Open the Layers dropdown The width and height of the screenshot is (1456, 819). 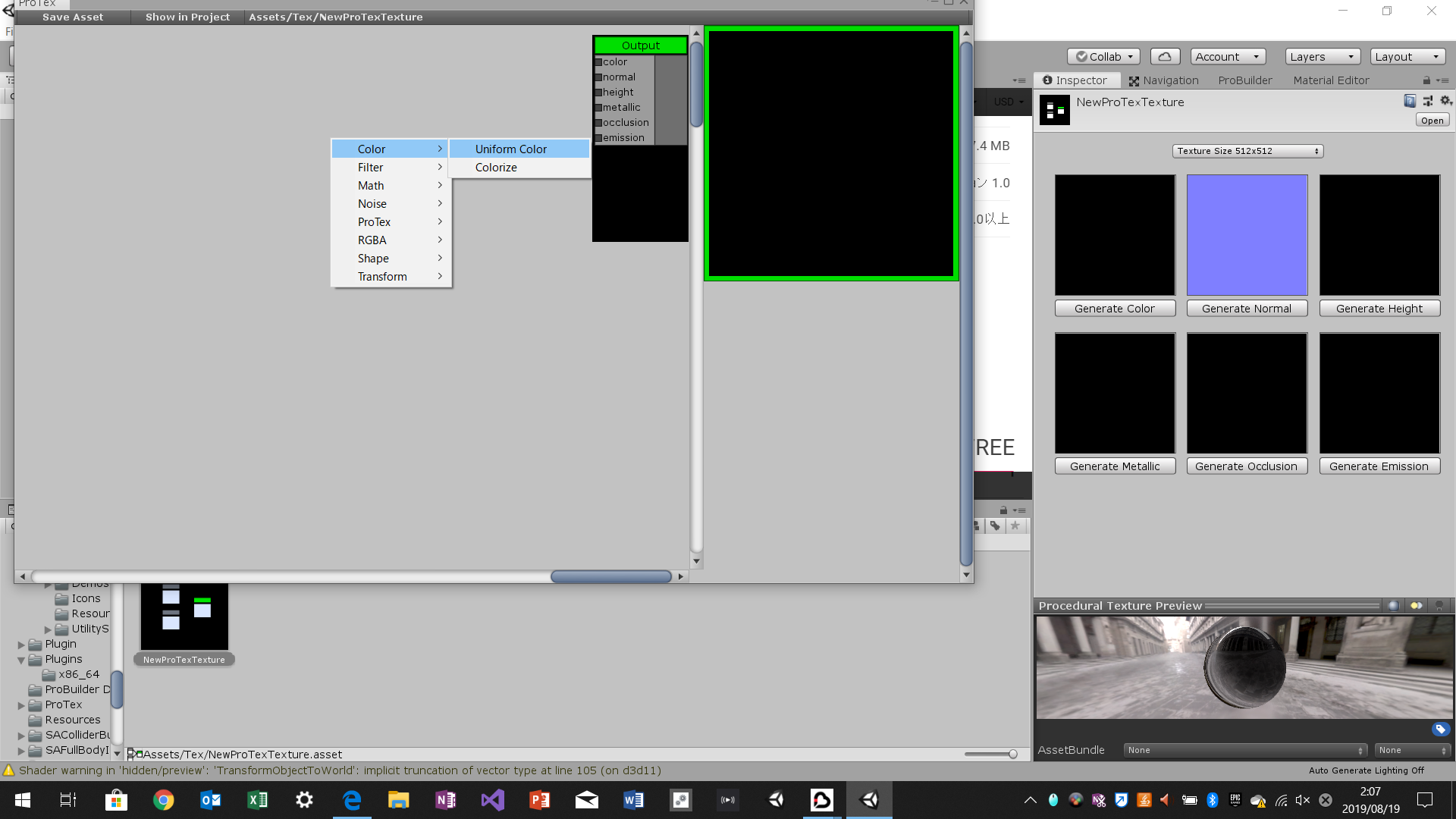(1322, 57)
